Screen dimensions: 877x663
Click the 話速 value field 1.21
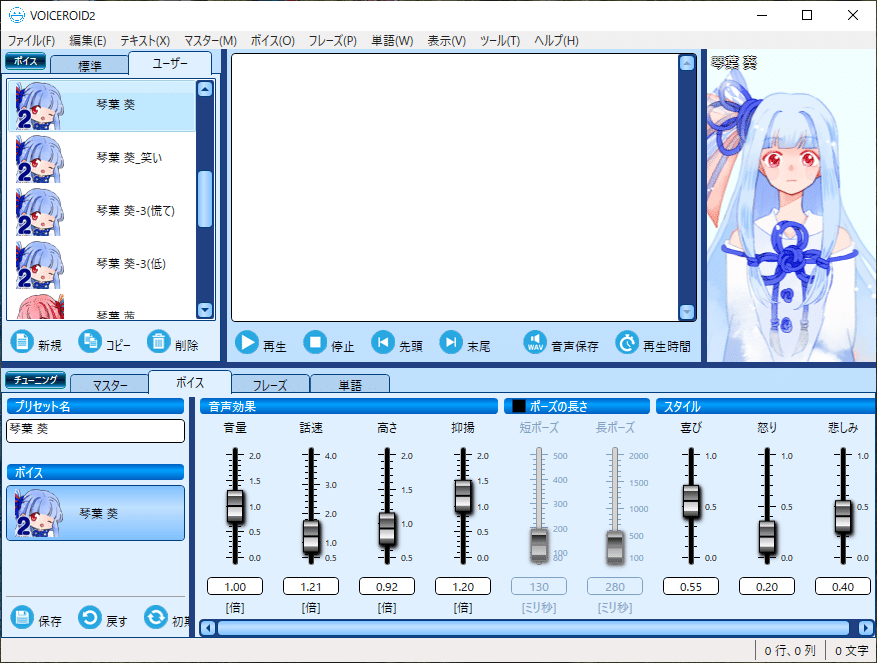tap(311, 586)
